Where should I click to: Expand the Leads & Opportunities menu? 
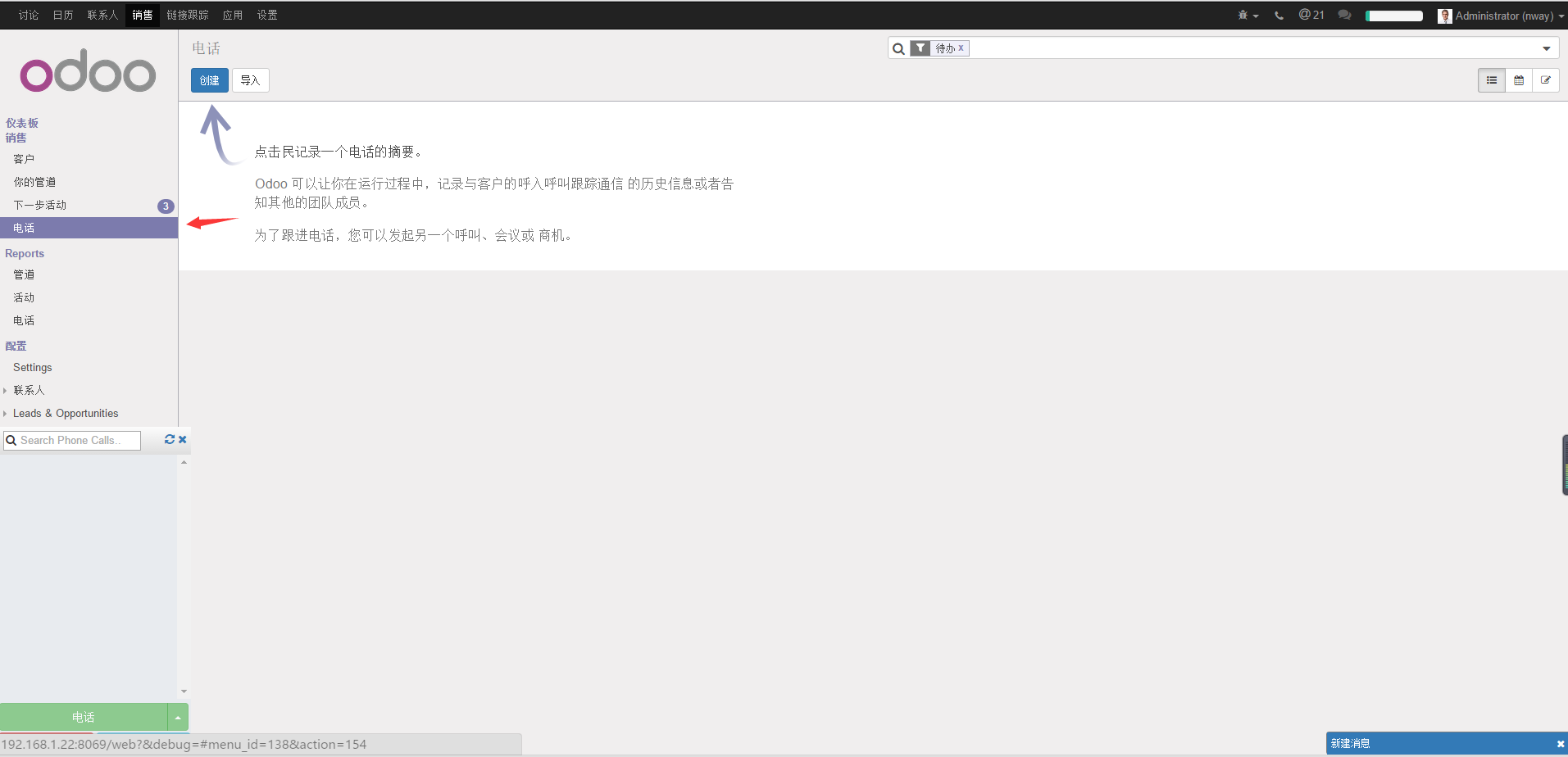point(66,414)
